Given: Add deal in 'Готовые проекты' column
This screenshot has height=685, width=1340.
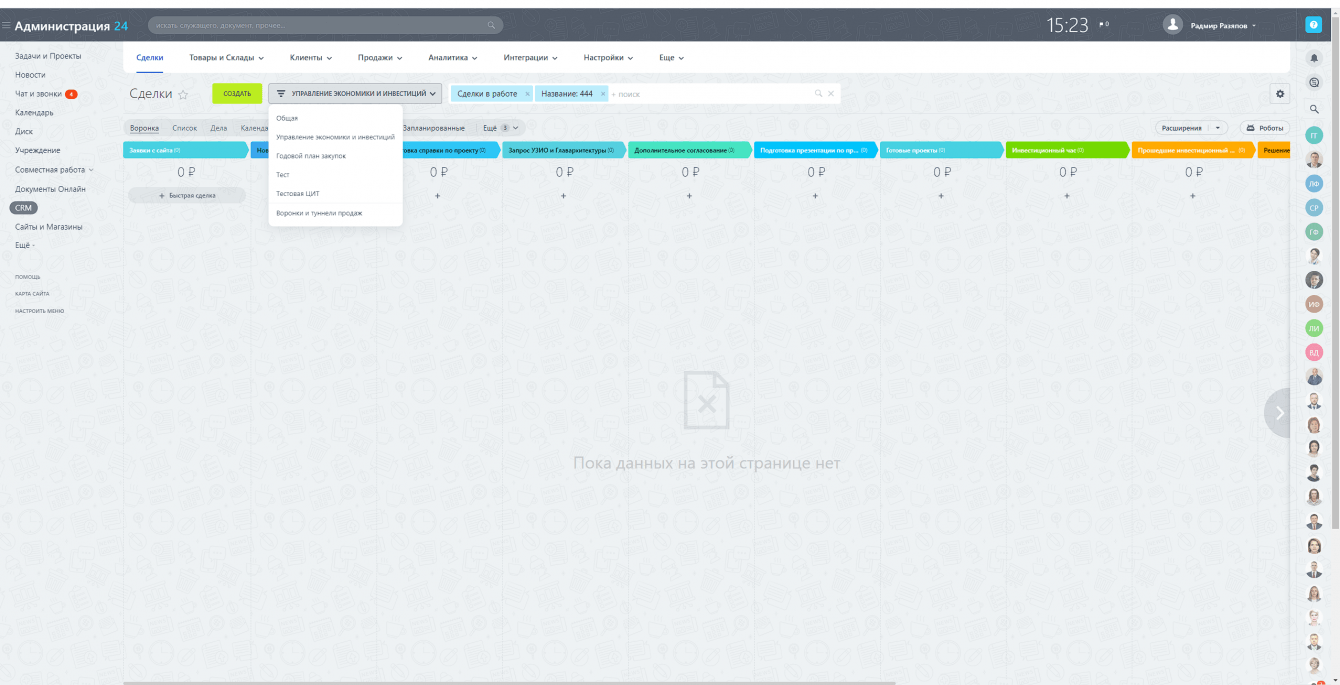Looking at the screenshot, I should coord(941,196).
